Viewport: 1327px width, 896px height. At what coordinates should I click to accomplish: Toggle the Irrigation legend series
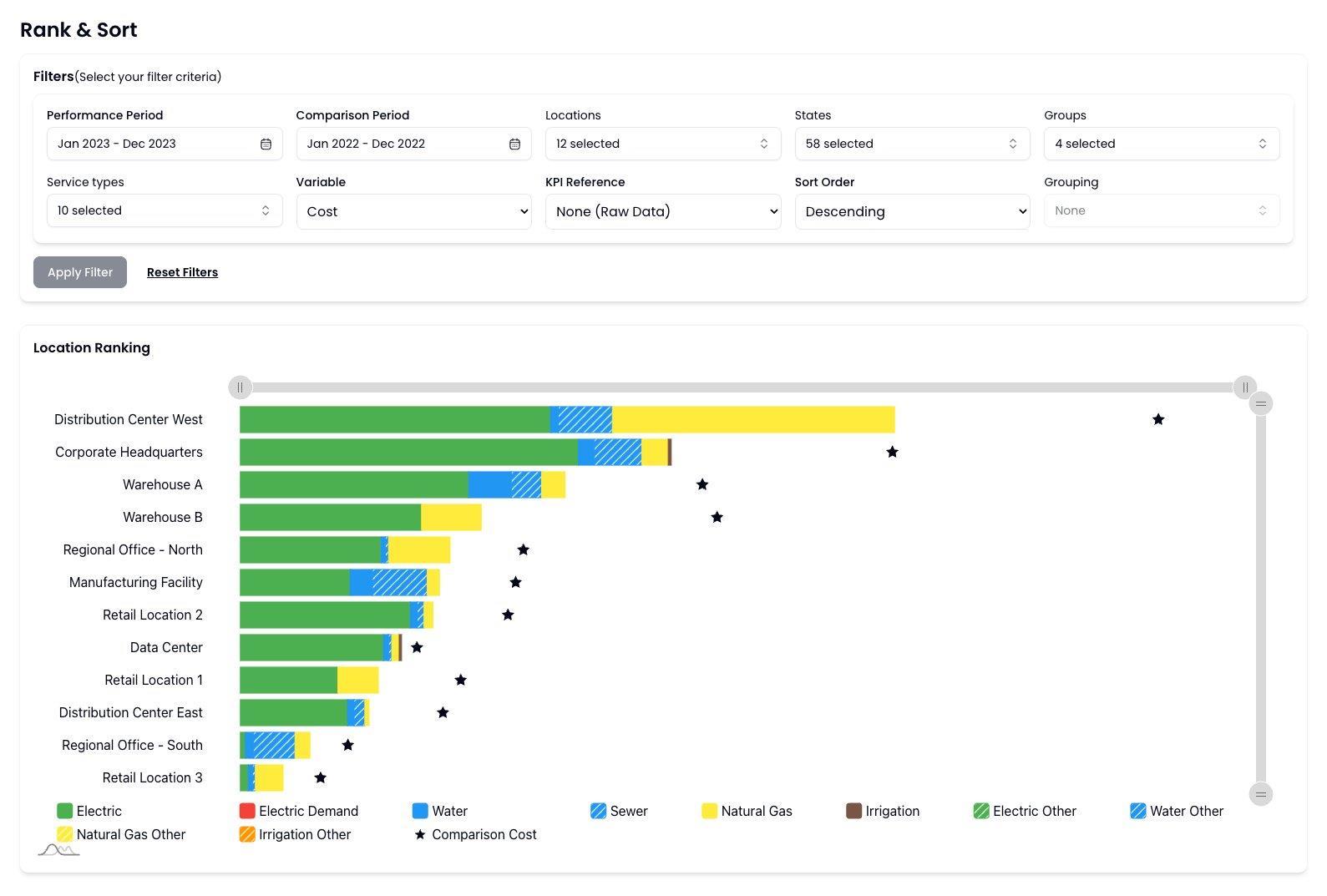click(x=883, y=811)
